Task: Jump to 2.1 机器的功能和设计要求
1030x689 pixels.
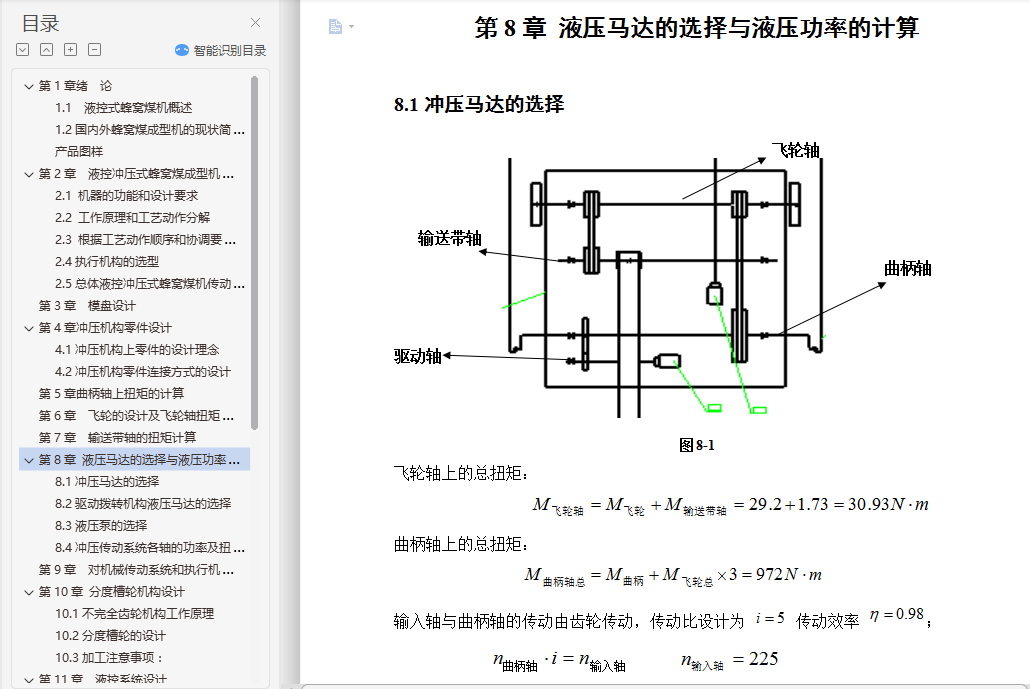Action: [x=126, y=196]
